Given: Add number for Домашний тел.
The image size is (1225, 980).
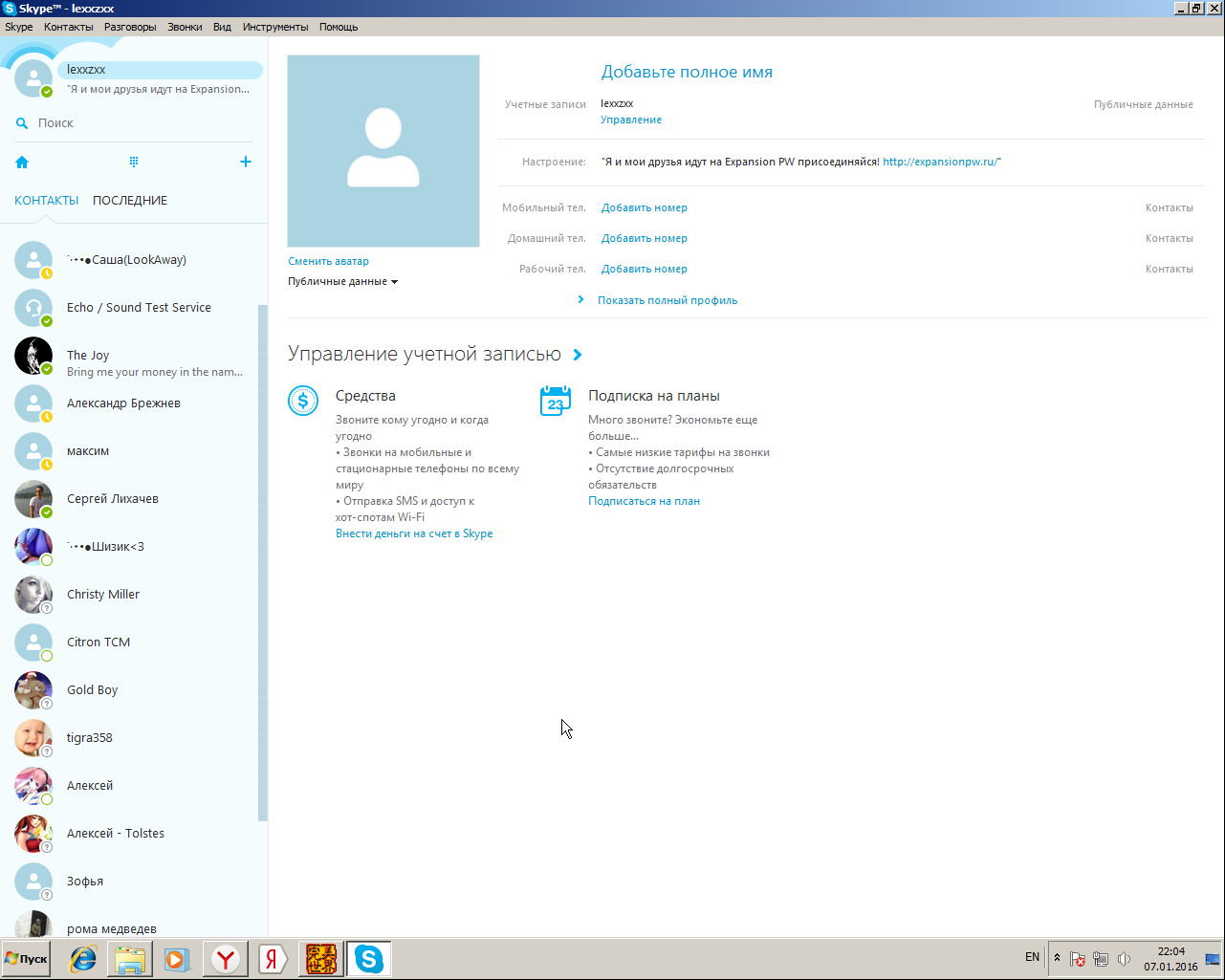Looking at the screenshot, I should [645, 239].
